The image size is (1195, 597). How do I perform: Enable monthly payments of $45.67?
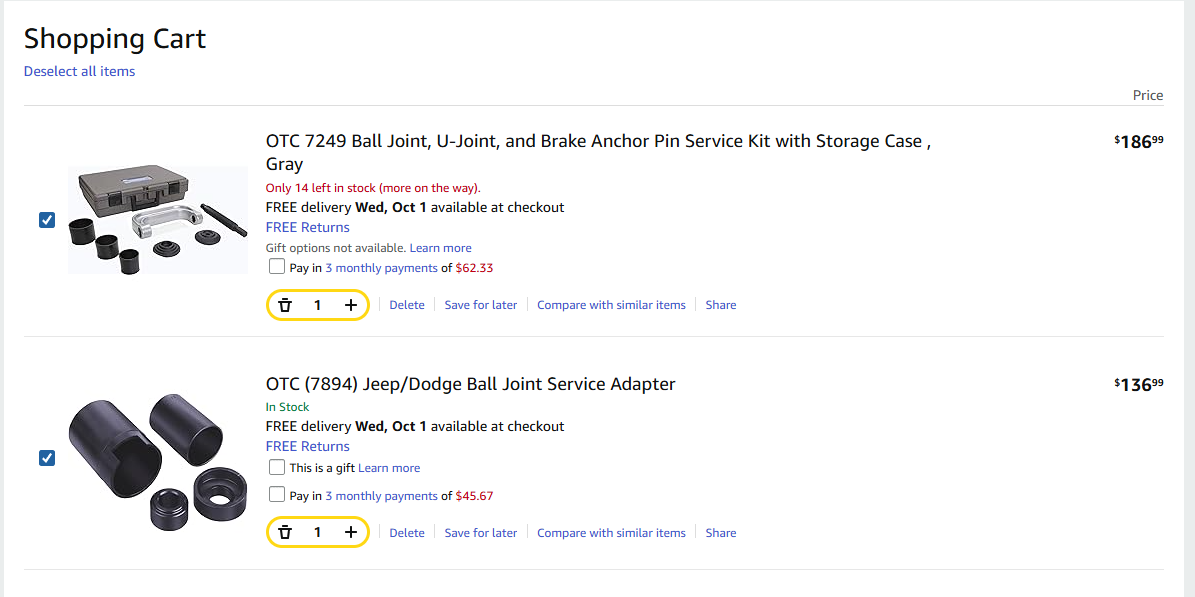tap(277, 495)
